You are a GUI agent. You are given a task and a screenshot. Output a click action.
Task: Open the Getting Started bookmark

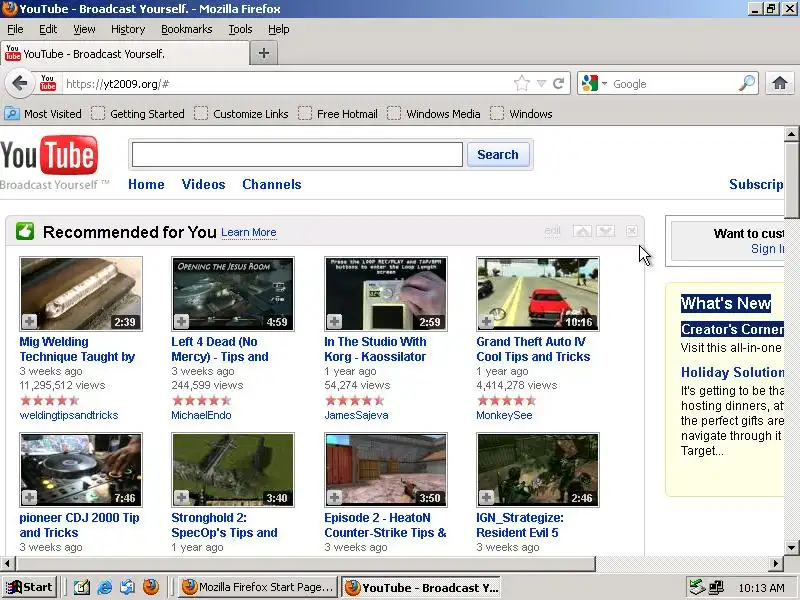(138, 114)
